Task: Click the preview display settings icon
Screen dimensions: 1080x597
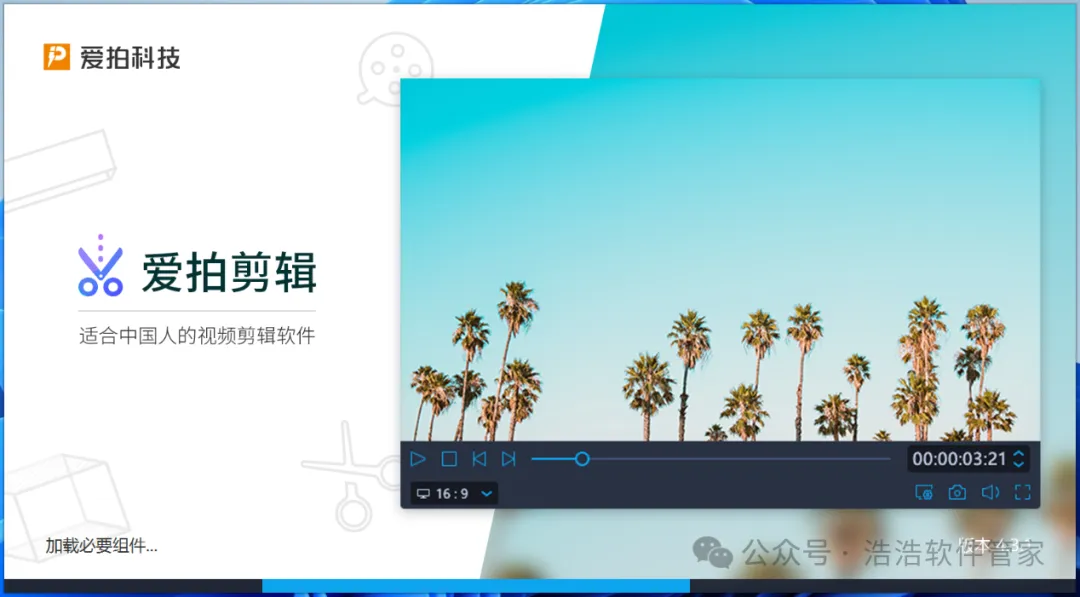Action: (x=924, y=492)
